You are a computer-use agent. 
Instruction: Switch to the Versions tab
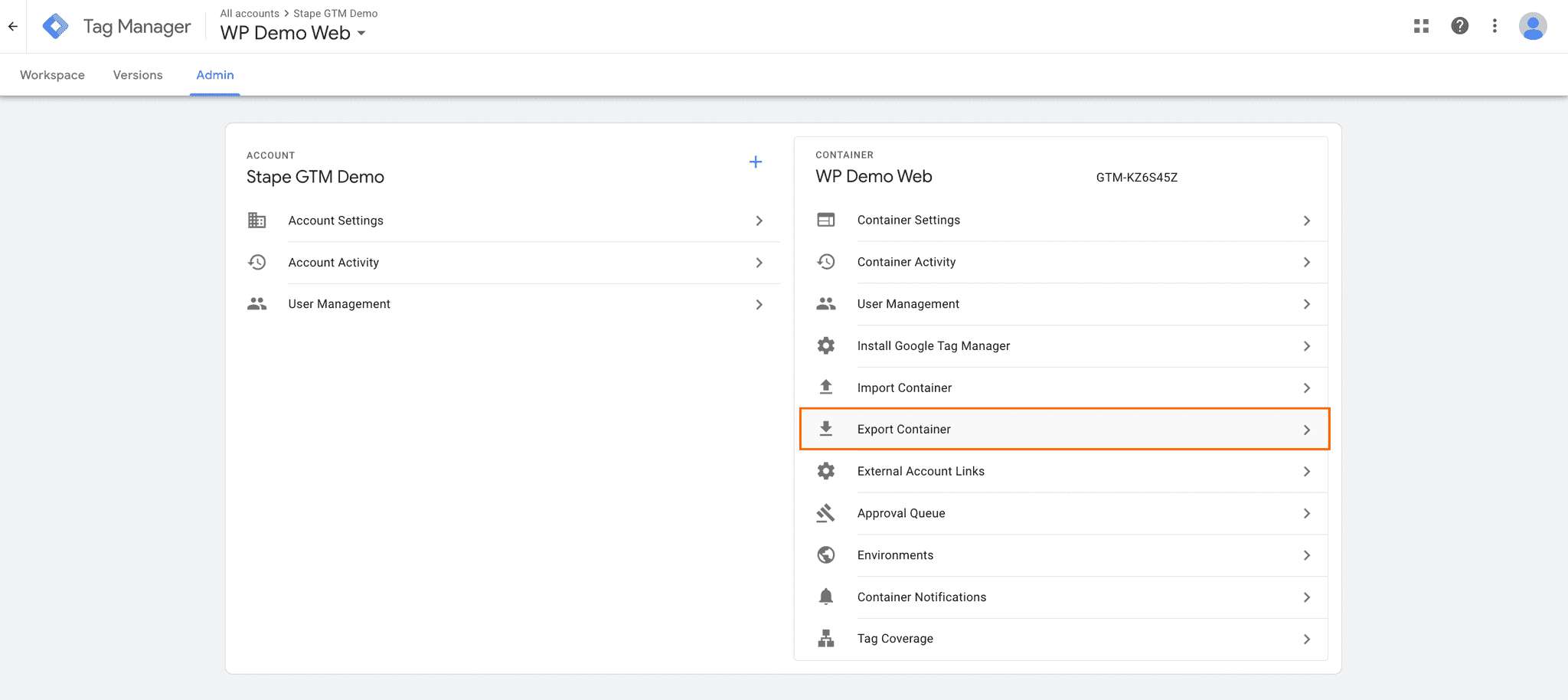(138, 74)
